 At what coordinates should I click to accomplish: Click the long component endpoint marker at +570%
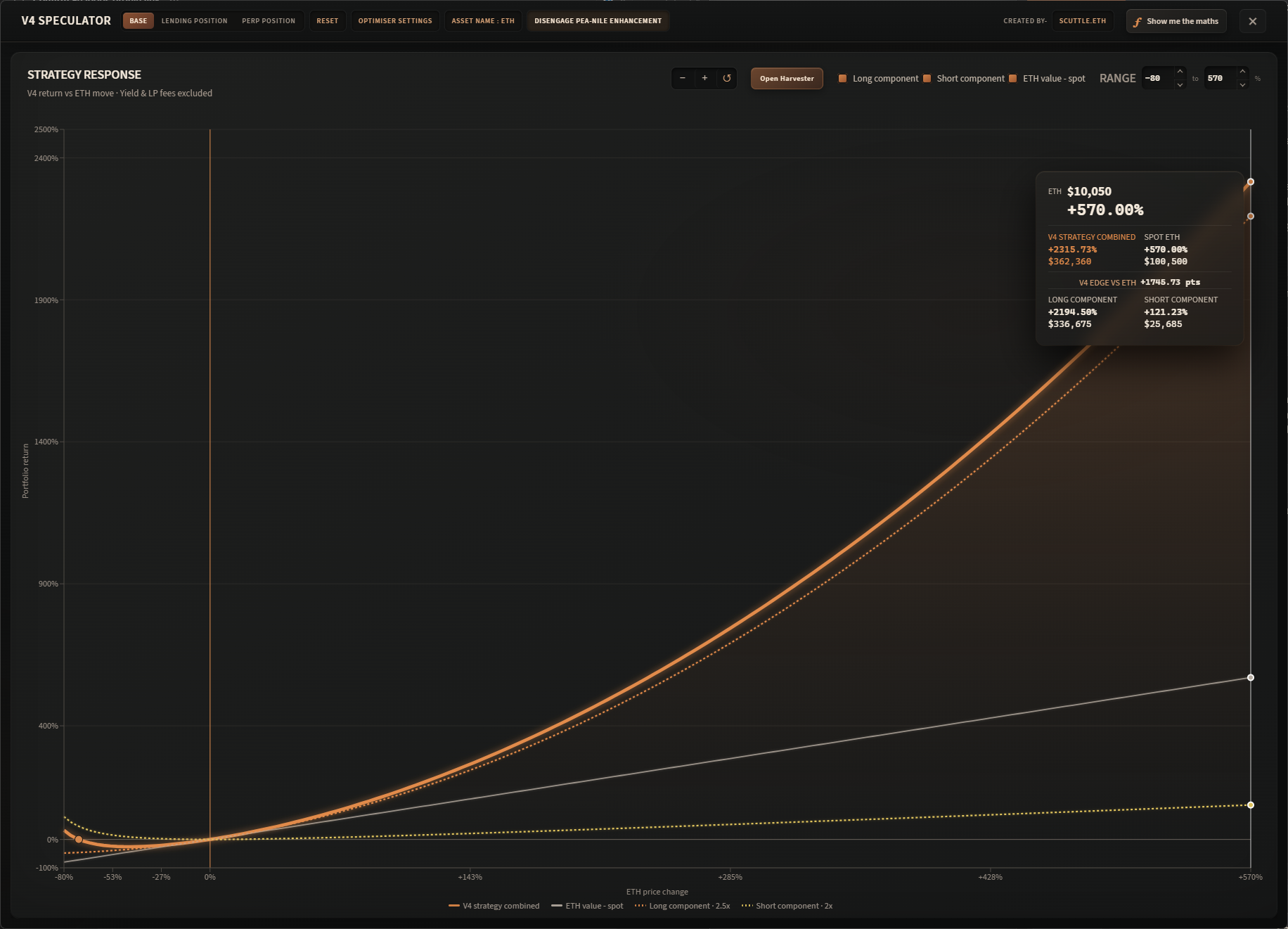pos(1250,217)
